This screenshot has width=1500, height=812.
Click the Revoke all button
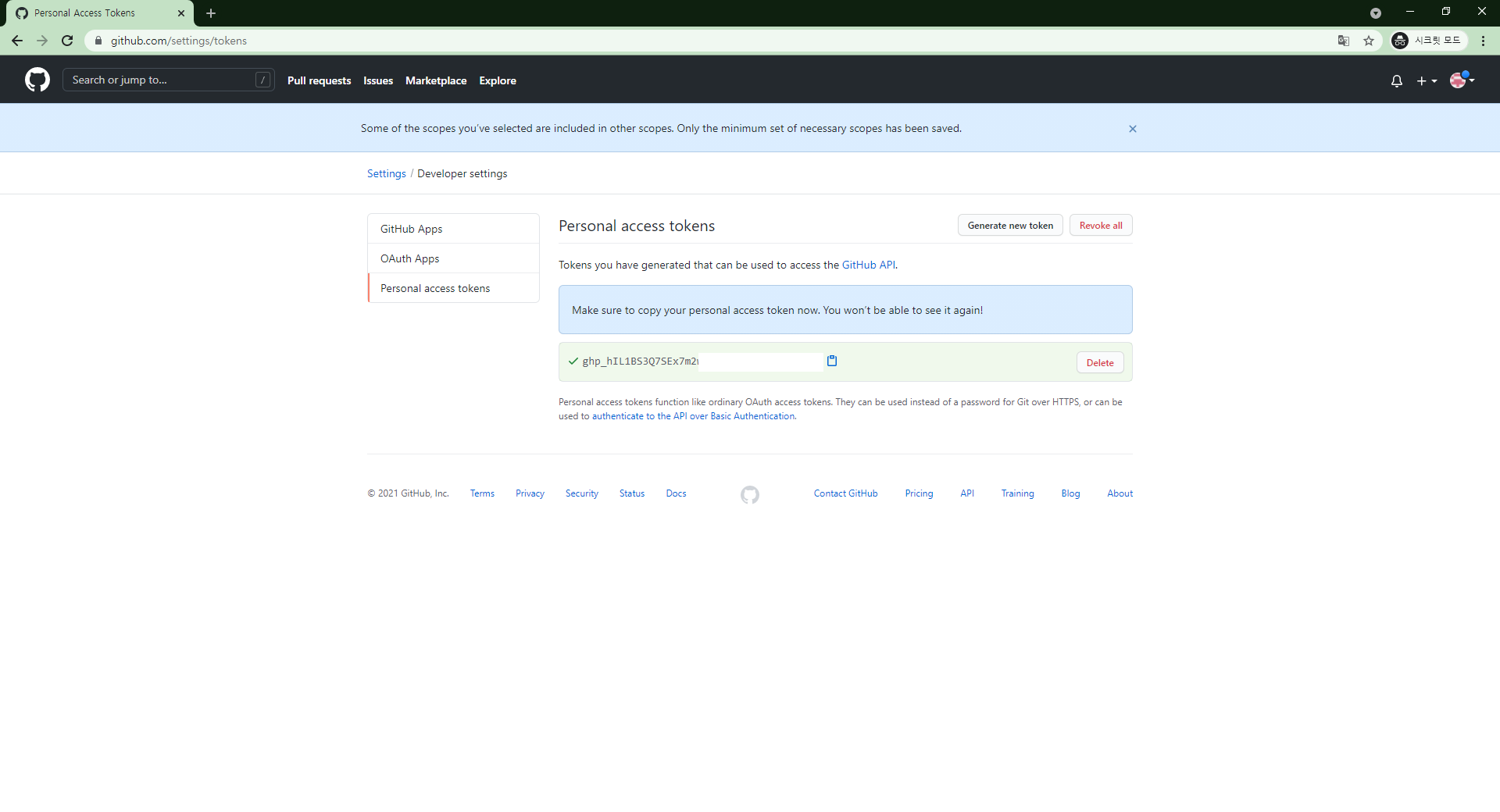[1101, 226]
